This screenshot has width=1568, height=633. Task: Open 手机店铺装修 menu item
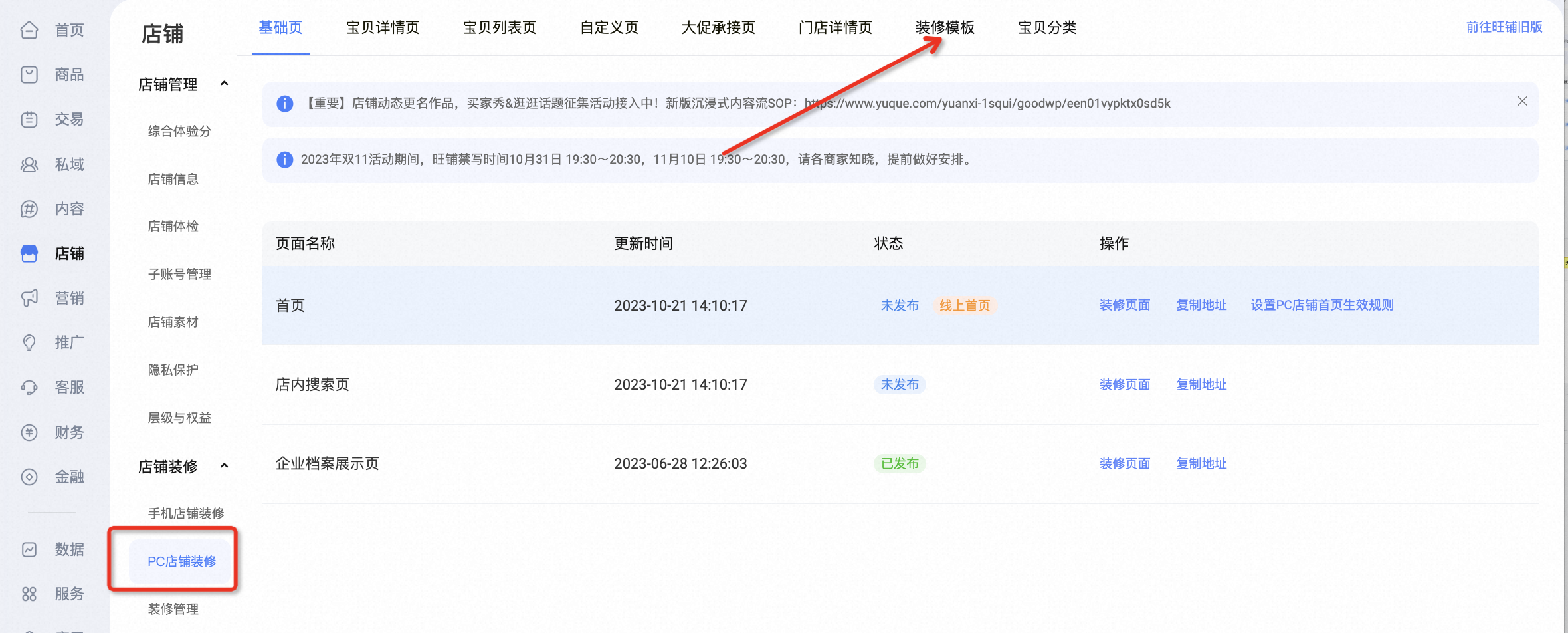186,513
